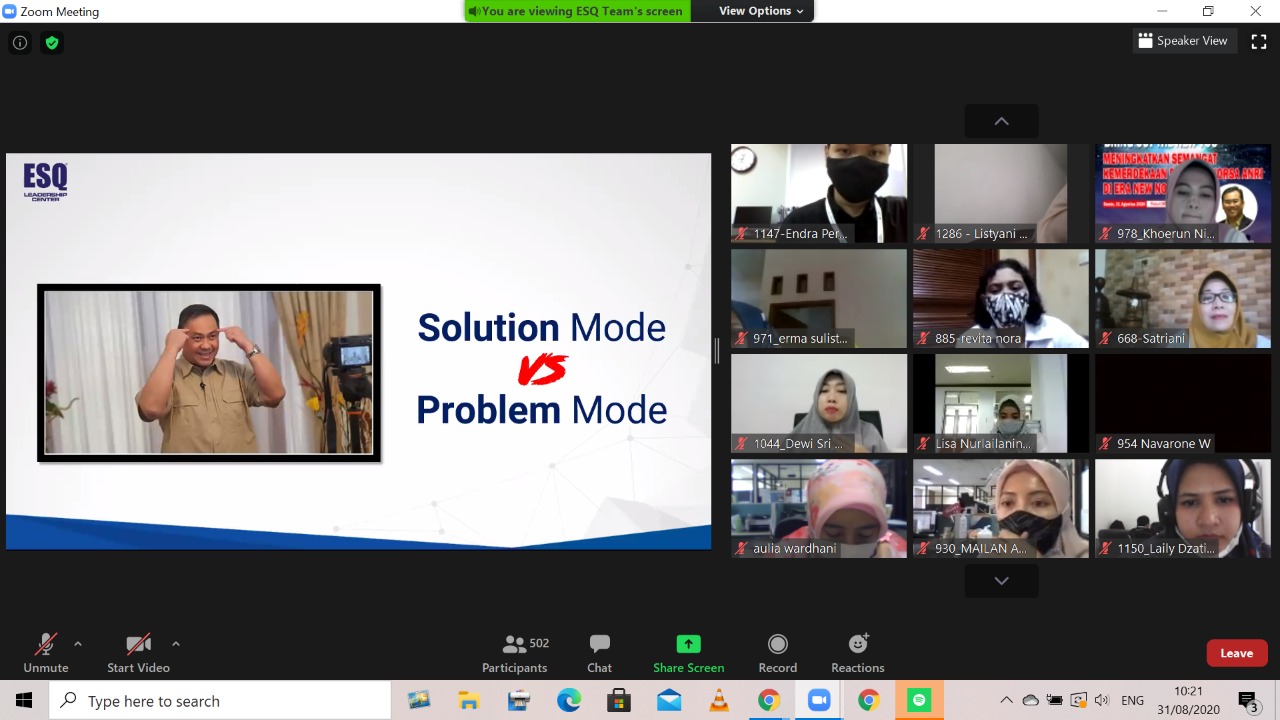The height and width of the screenshot is (720, 1280).
Task: Expand audio options arrow next to Unmute
Action: (78, 644)
